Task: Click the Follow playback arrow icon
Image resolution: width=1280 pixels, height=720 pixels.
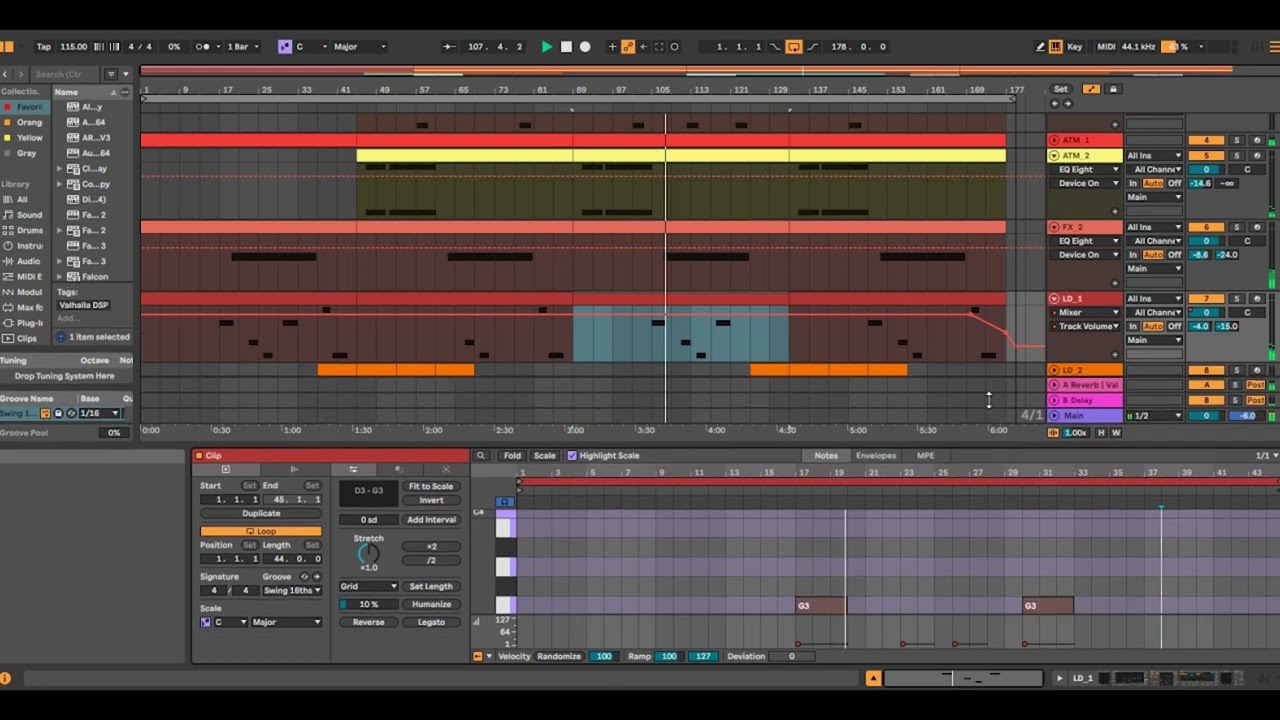Action: (449, 46)
